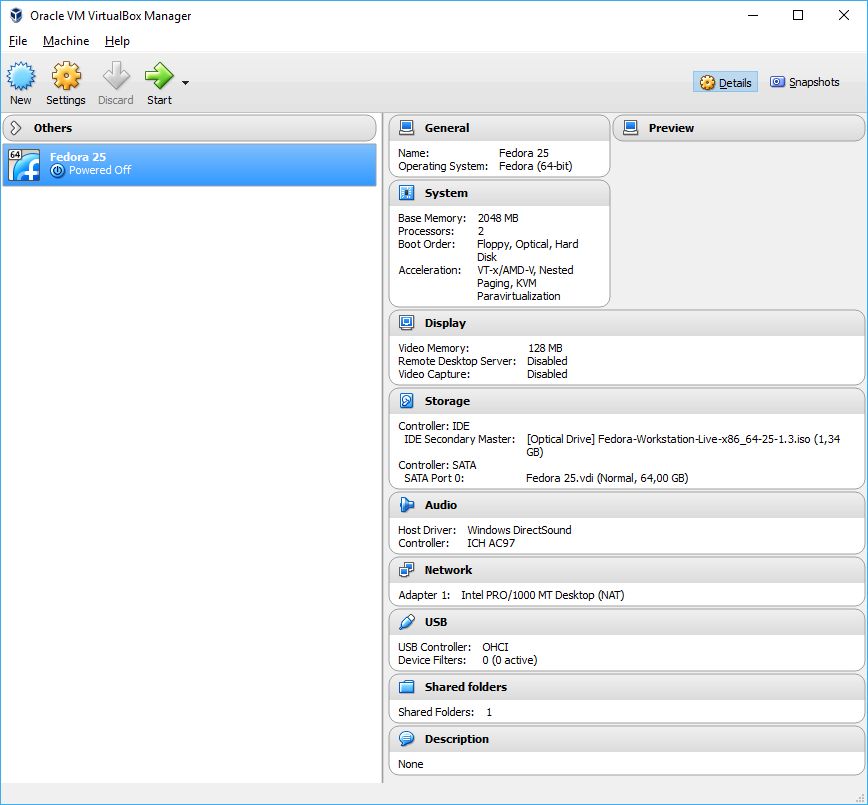Screen dimensions: 868x805
Task: Click the Fedora-Workstation-Live ISO entry
Action: [x=683, y=445]
